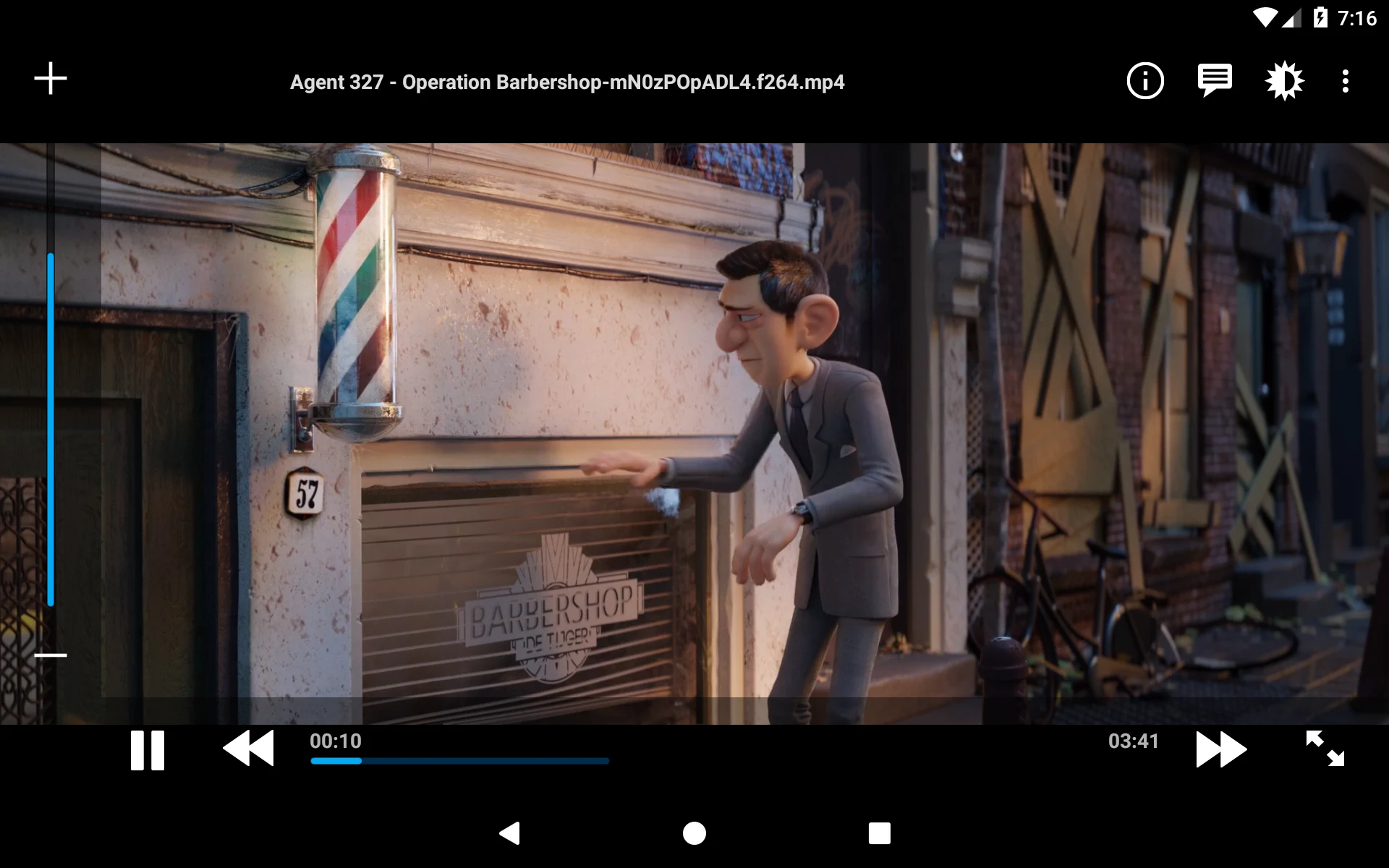Click the vertical blue level slider
Screen dimensions: 1389x868
[51, 429]
